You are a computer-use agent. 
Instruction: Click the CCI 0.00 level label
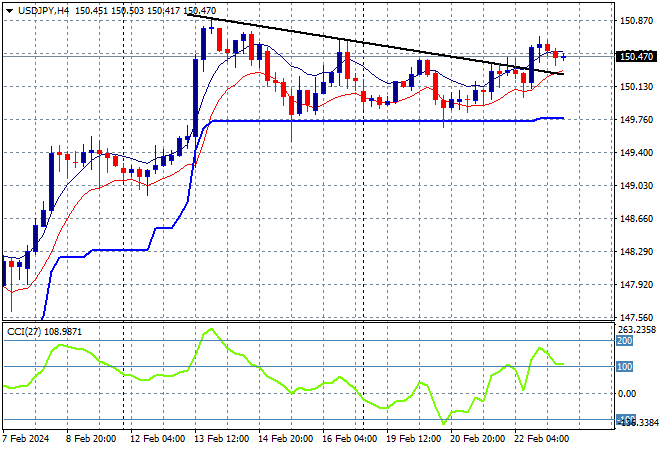(x=627, y=394)
